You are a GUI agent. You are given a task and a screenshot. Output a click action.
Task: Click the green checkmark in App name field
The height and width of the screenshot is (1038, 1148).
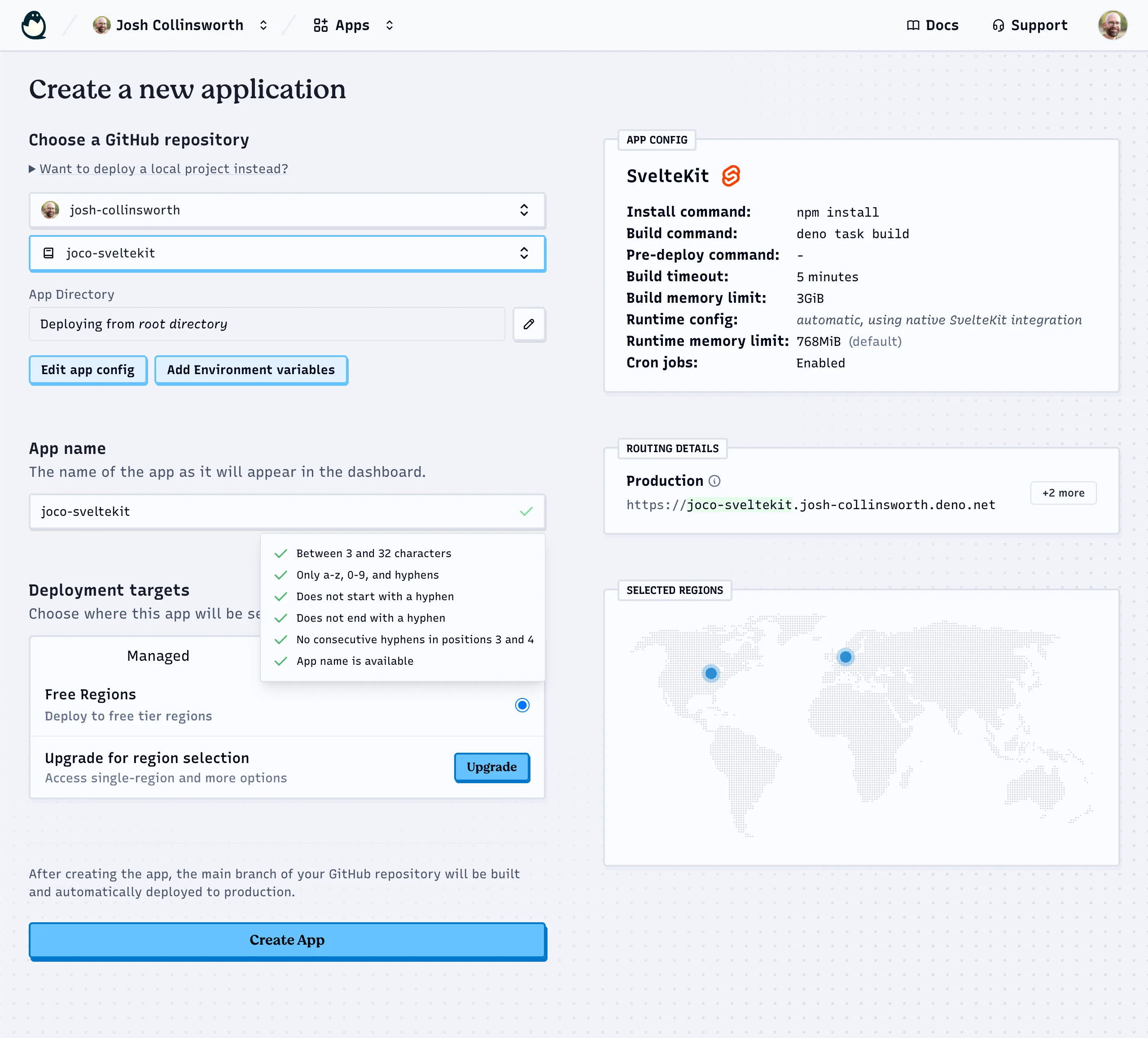pos(526,512)
